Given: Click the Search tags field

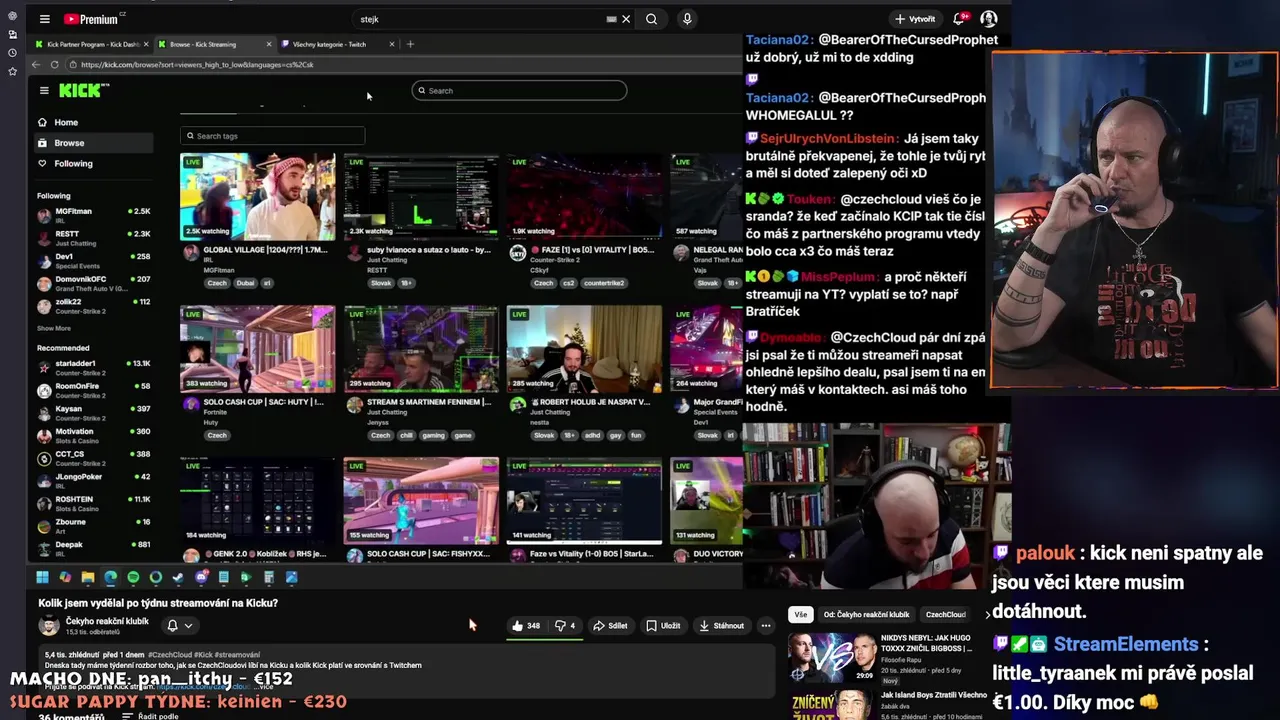Looking at the screenshot, I should (x=272, y=136).
